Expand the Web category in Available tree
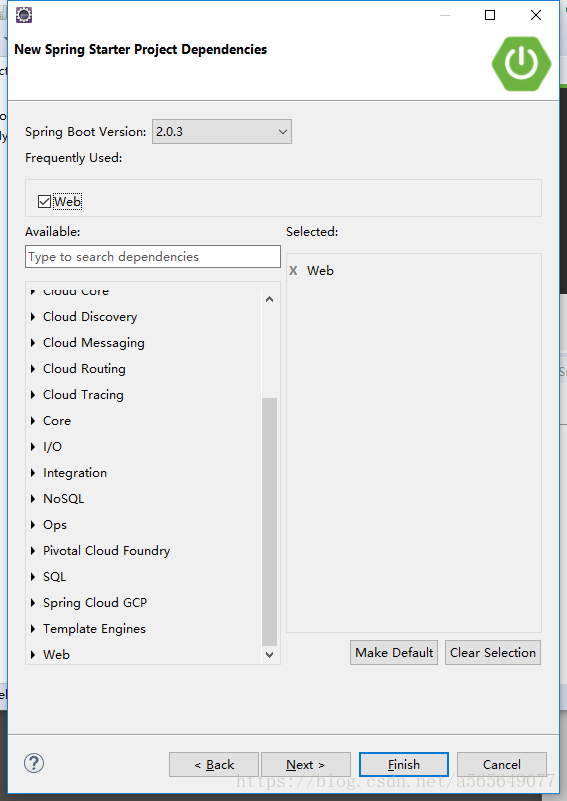Viewport: 567px width, 801px height. pos(33,655)
